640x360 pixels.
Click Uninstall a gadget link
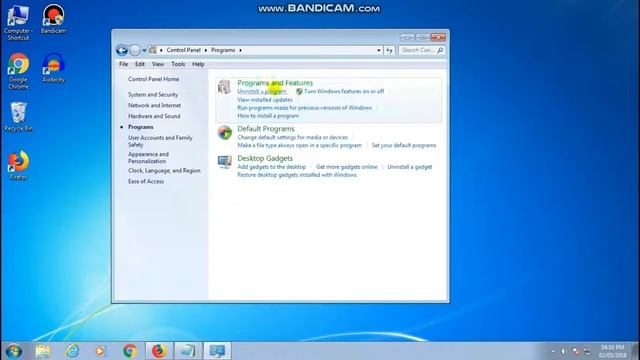click(x=409, y=167)
